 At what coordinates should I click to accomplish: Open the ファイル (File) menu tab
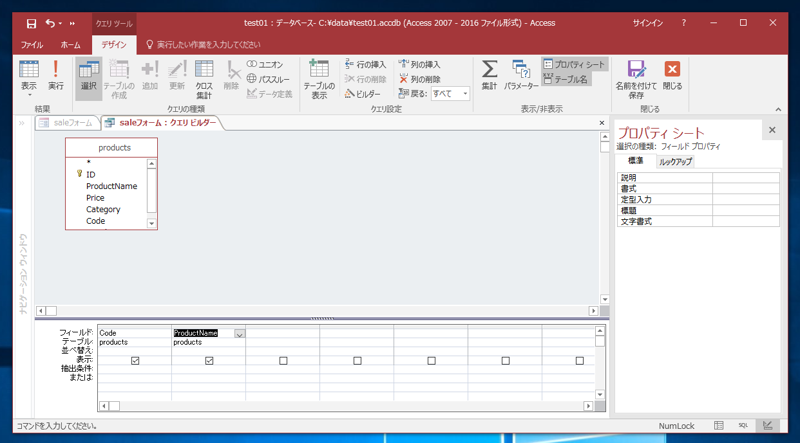[x=32, y=45]
